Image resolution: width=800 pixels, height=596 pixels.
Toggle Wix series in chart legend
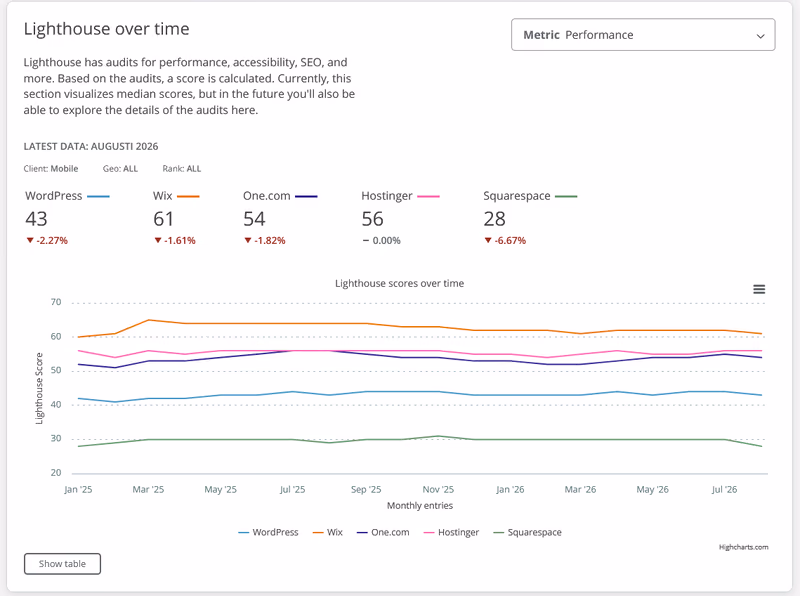coord(328,532)
